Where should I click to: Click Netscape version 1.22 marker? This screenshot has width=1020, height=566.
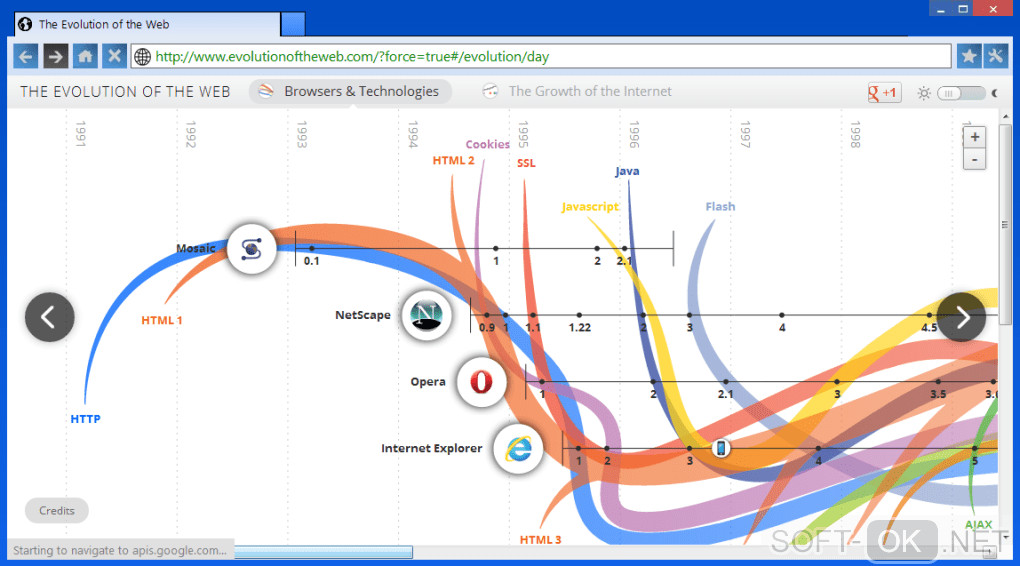click(580, 316)
